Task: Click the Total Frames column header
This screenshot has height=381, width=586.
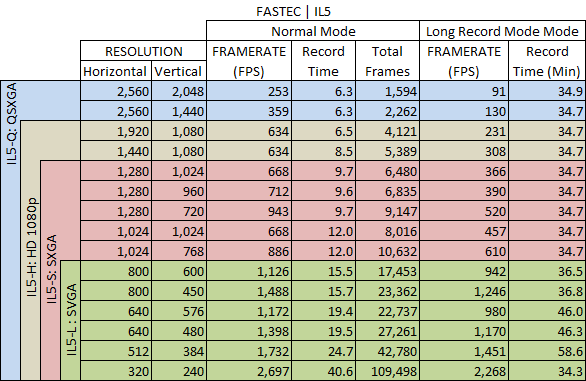Action: click(387, 61)
